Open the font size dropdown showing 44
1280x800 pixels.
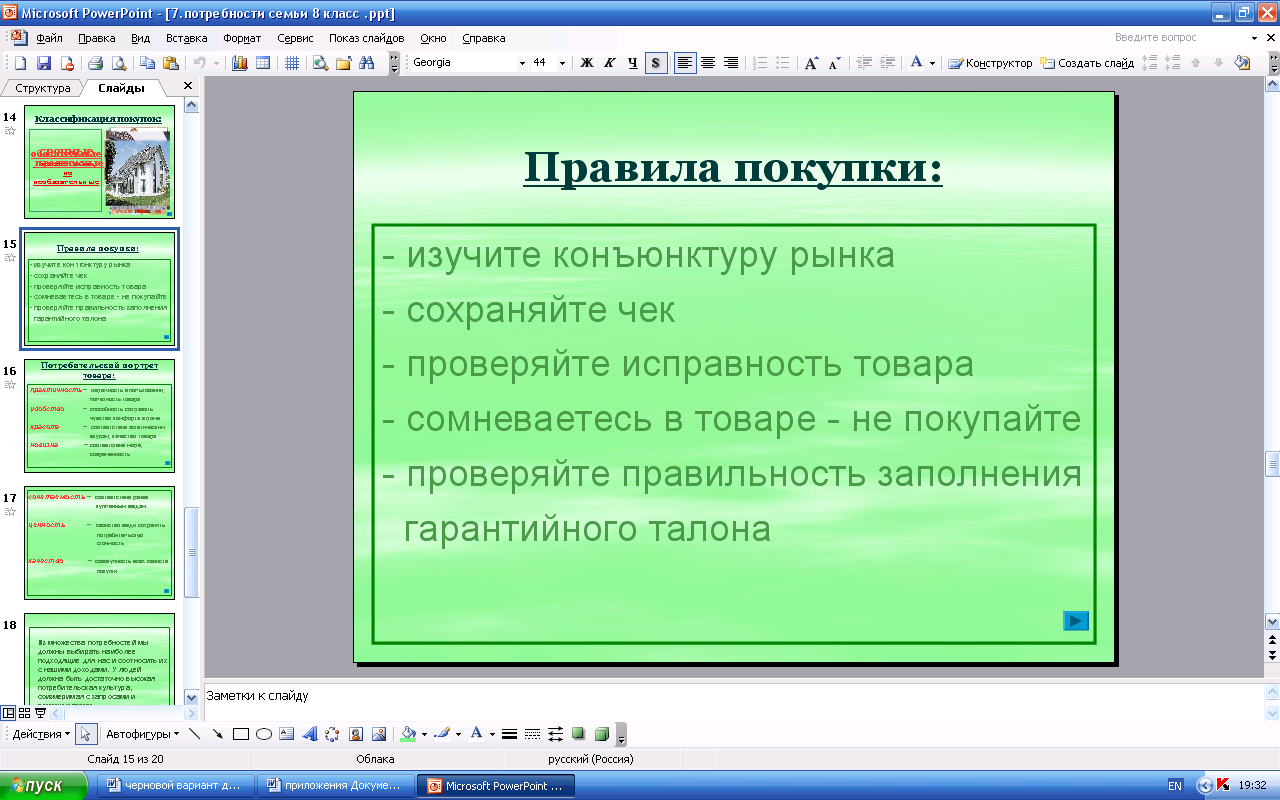(562, 63)
